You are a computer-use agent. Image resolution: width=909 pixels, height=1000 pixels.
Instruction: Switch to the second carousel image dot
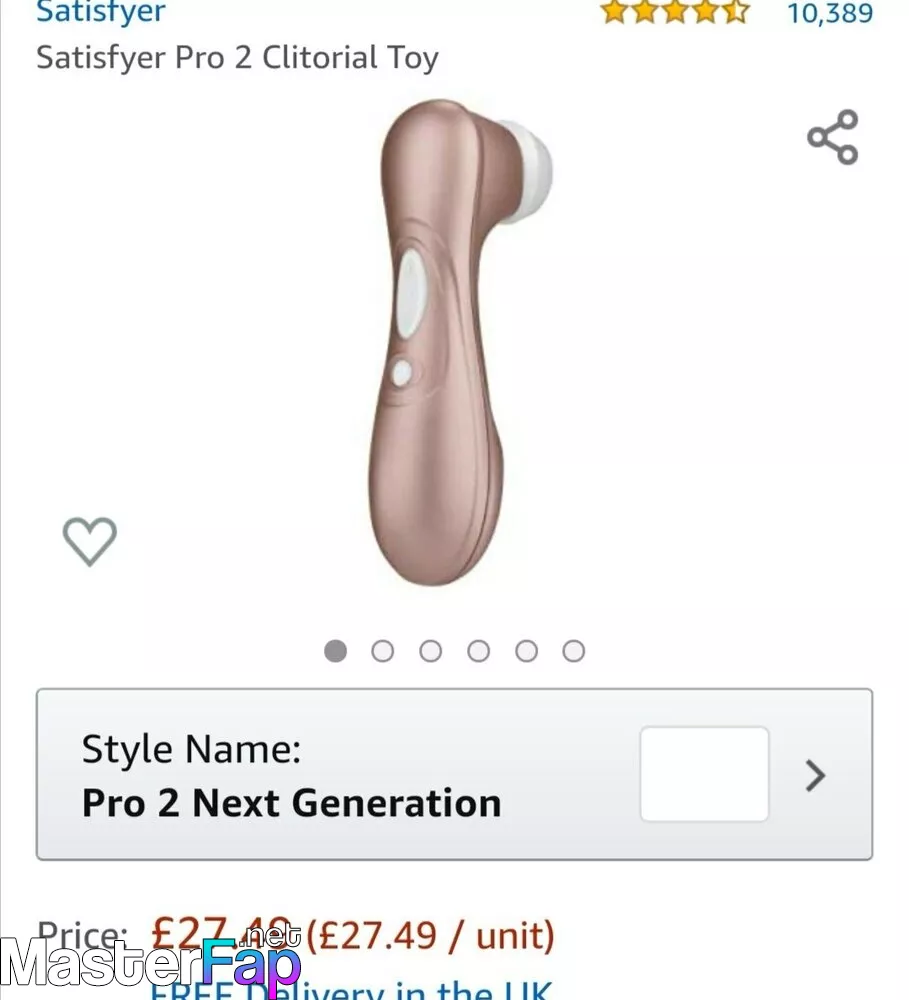(383, 651)
